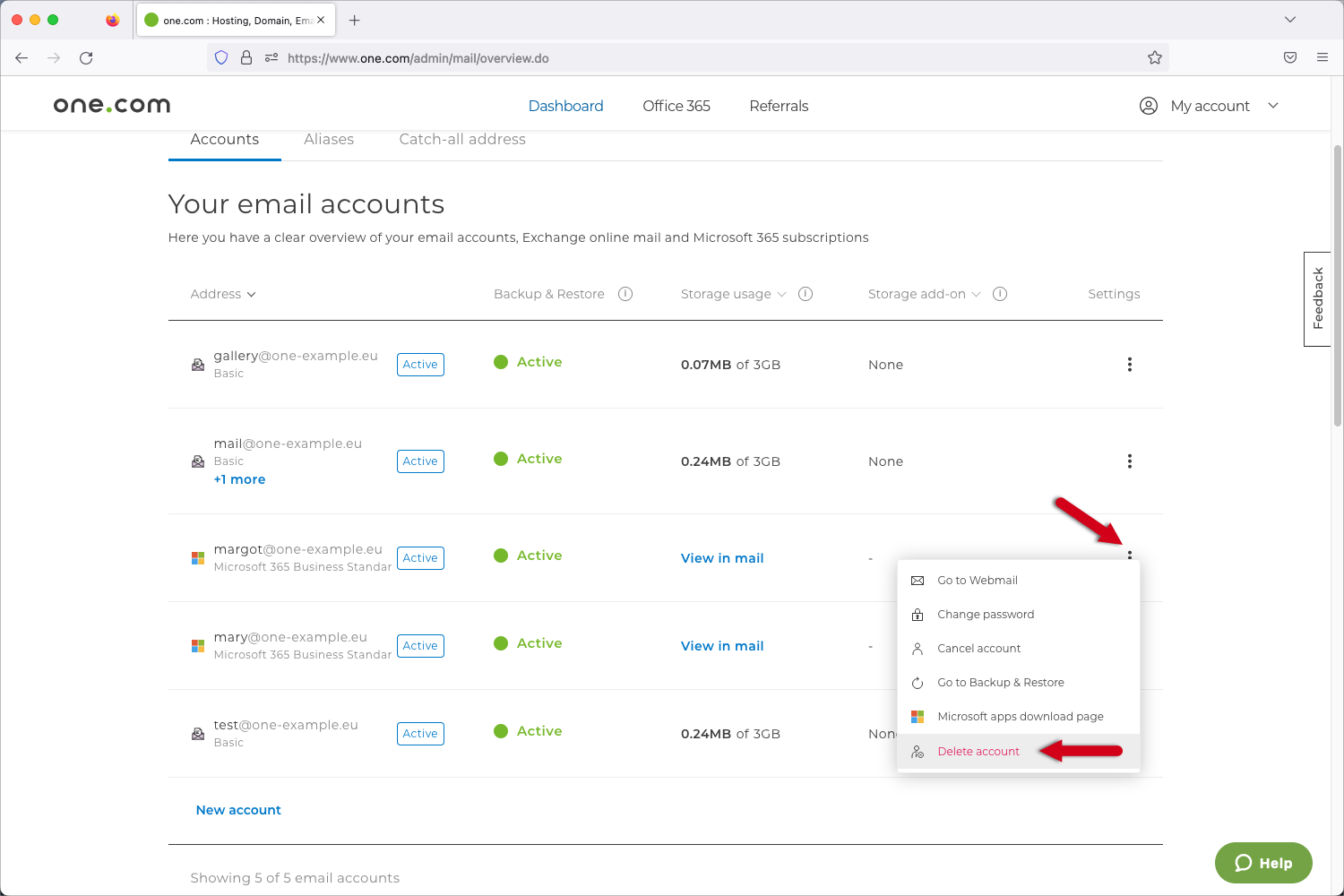Screen dimensions: 1344x896
Task: Open the Catch-all address tab
Action: [462, 140]
